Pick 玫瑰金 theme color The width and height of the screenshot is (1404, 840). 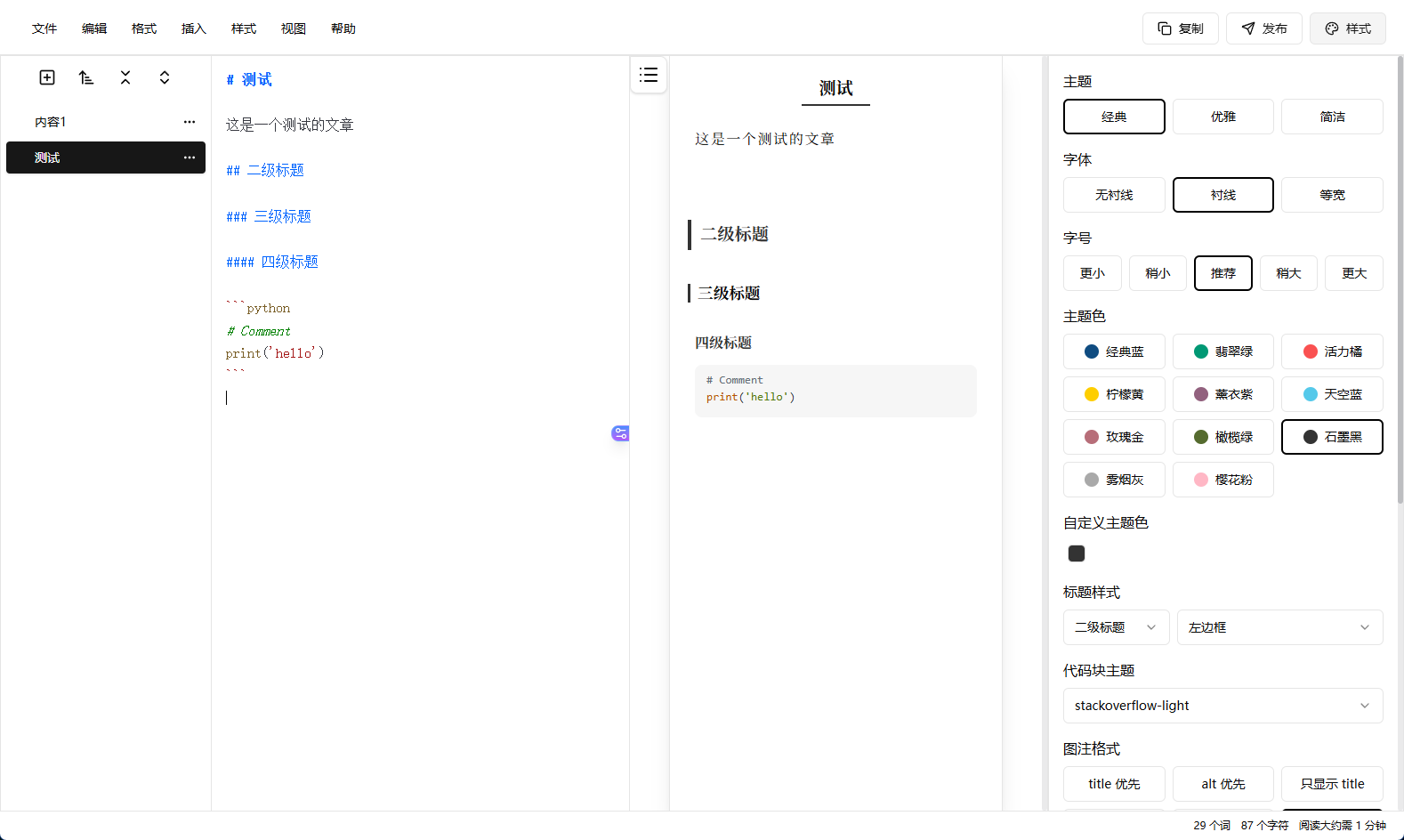coord(1114,437)
